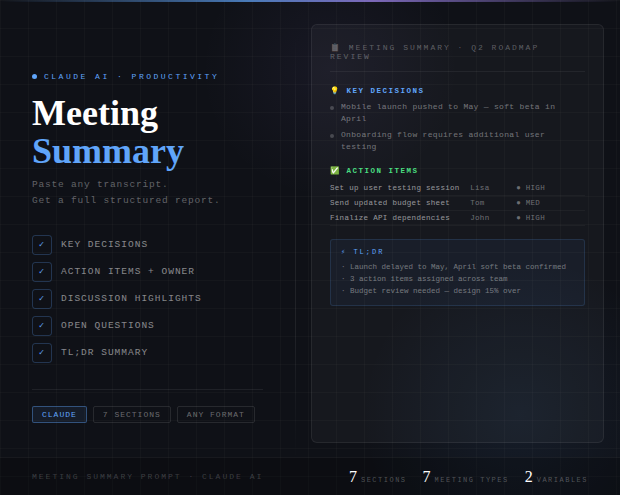Click the 7 Meeting Types stat in footer
The image size is (620, 495).
coord(465,478)
